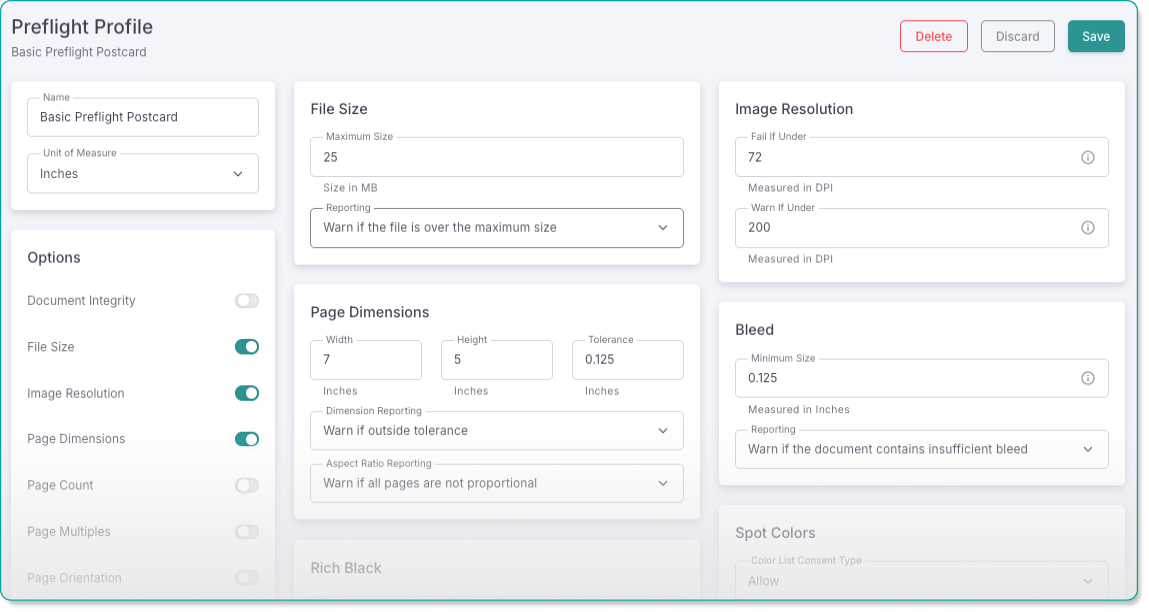The image size is (1149, 612).
Task: Enable the Page Multiples toggle
Action: tap(247, 531)
